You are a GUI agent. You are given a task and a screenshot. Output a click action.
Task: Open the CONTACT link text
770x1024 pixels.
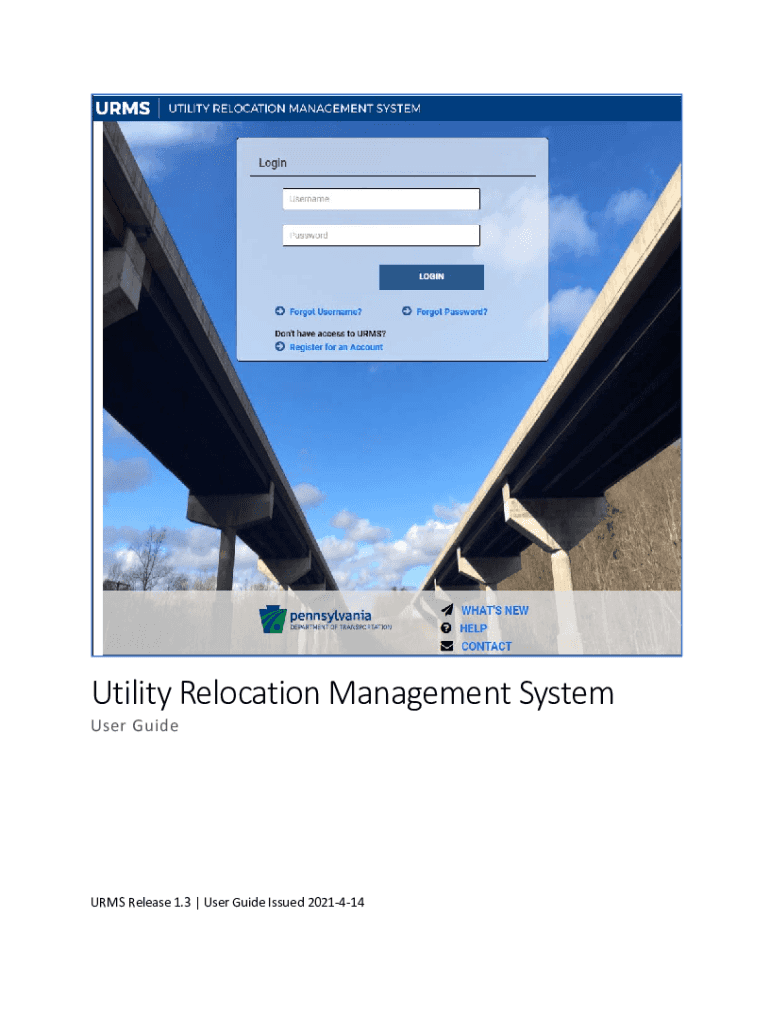(x=486, y=646)
